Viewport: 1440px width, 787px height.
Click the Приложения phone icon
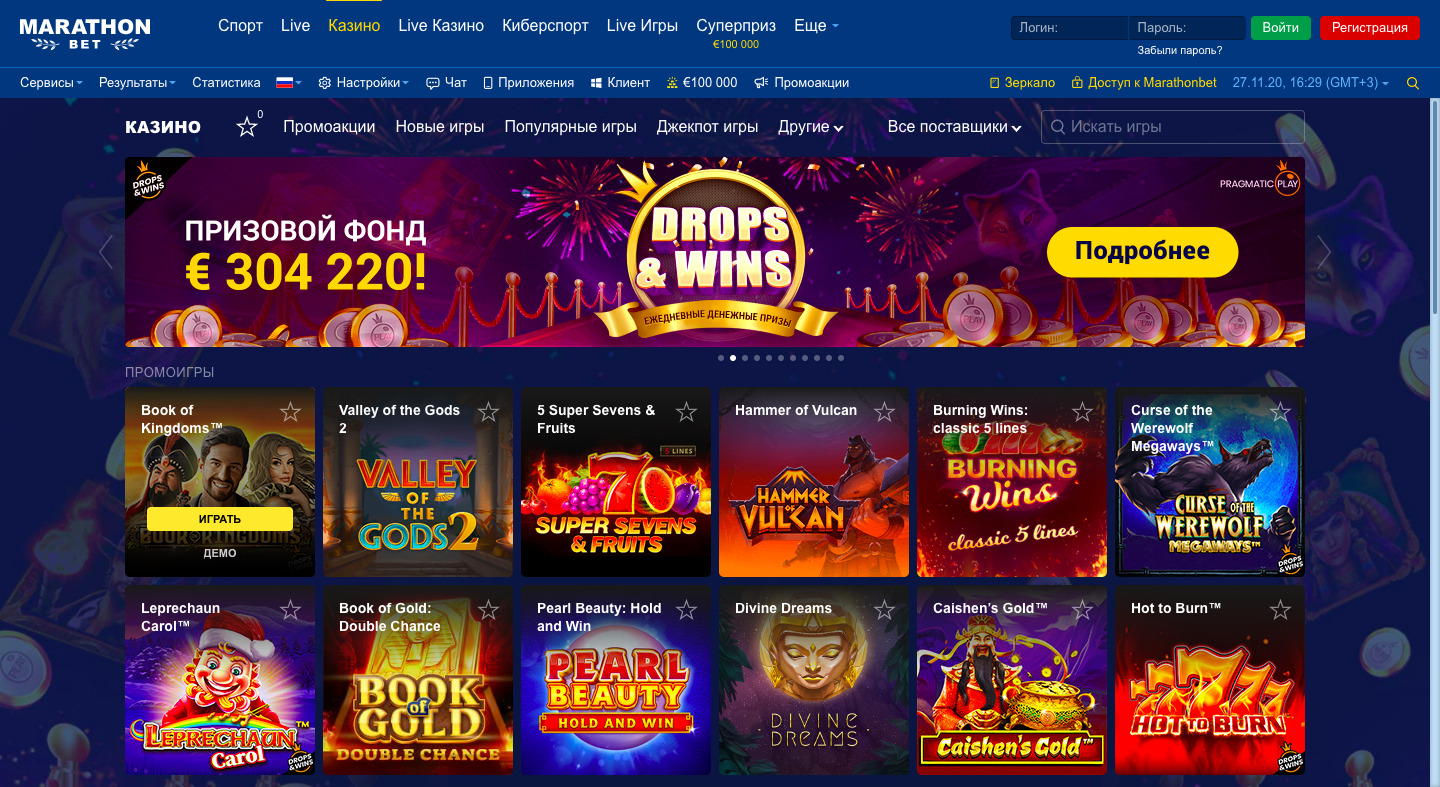pos(488,83)
